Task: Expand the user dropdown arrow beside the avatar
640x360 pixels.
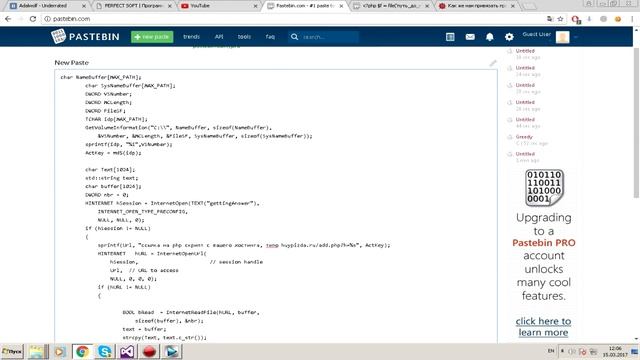Action: click(x=576, y=37)
